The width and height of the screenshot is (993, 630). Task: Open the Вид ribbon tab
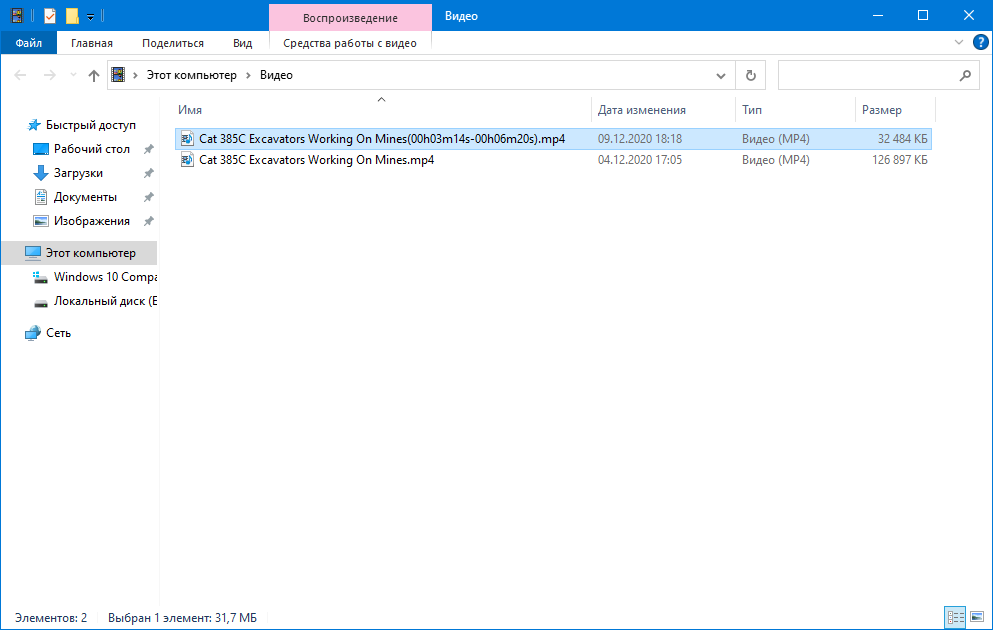243,43
